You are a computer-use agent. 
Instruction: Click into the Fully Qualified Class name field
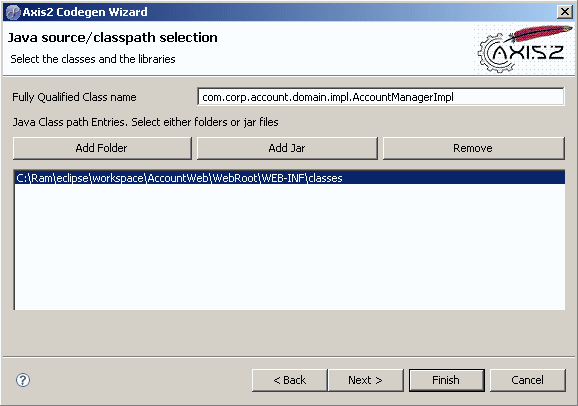point(380,97)
